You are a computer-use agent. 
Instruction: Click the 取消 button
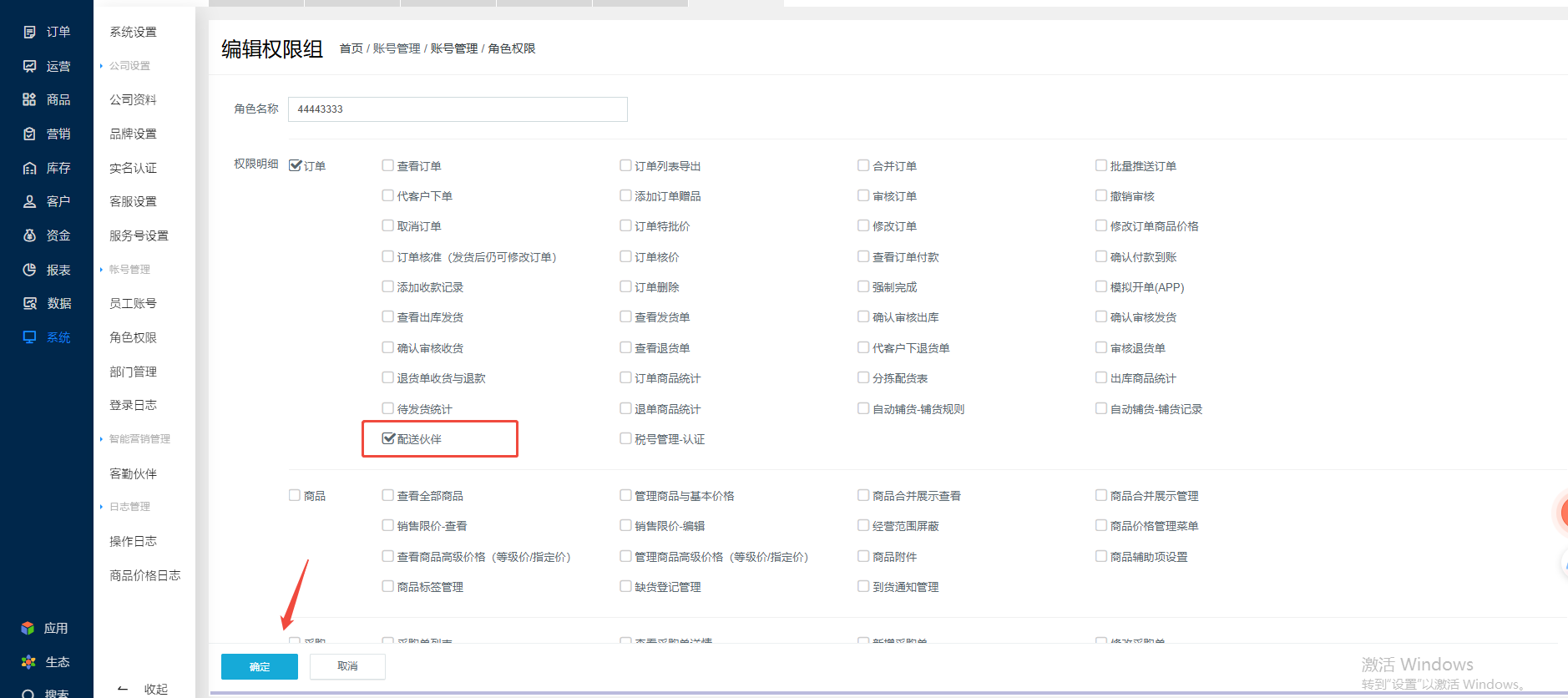(x=347, y=666)
